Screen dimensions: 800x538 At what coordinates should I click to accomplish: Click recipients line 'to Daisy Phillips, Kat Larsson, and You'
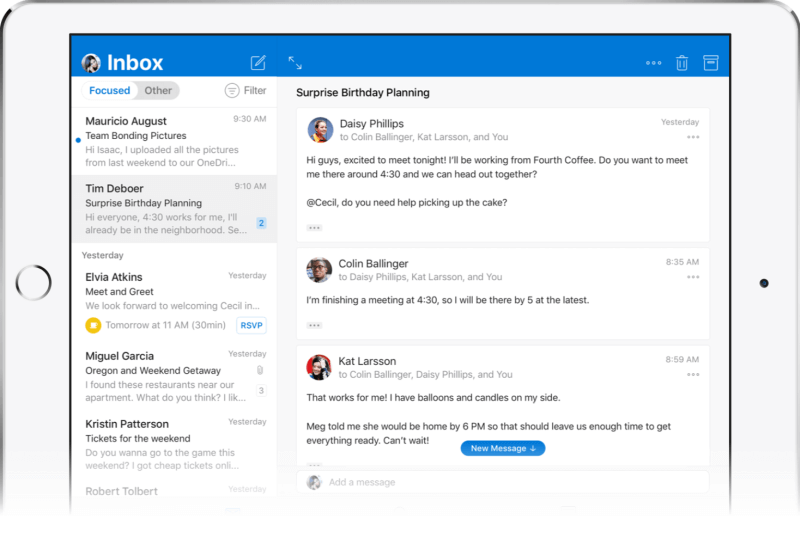(x=420, y=277)
